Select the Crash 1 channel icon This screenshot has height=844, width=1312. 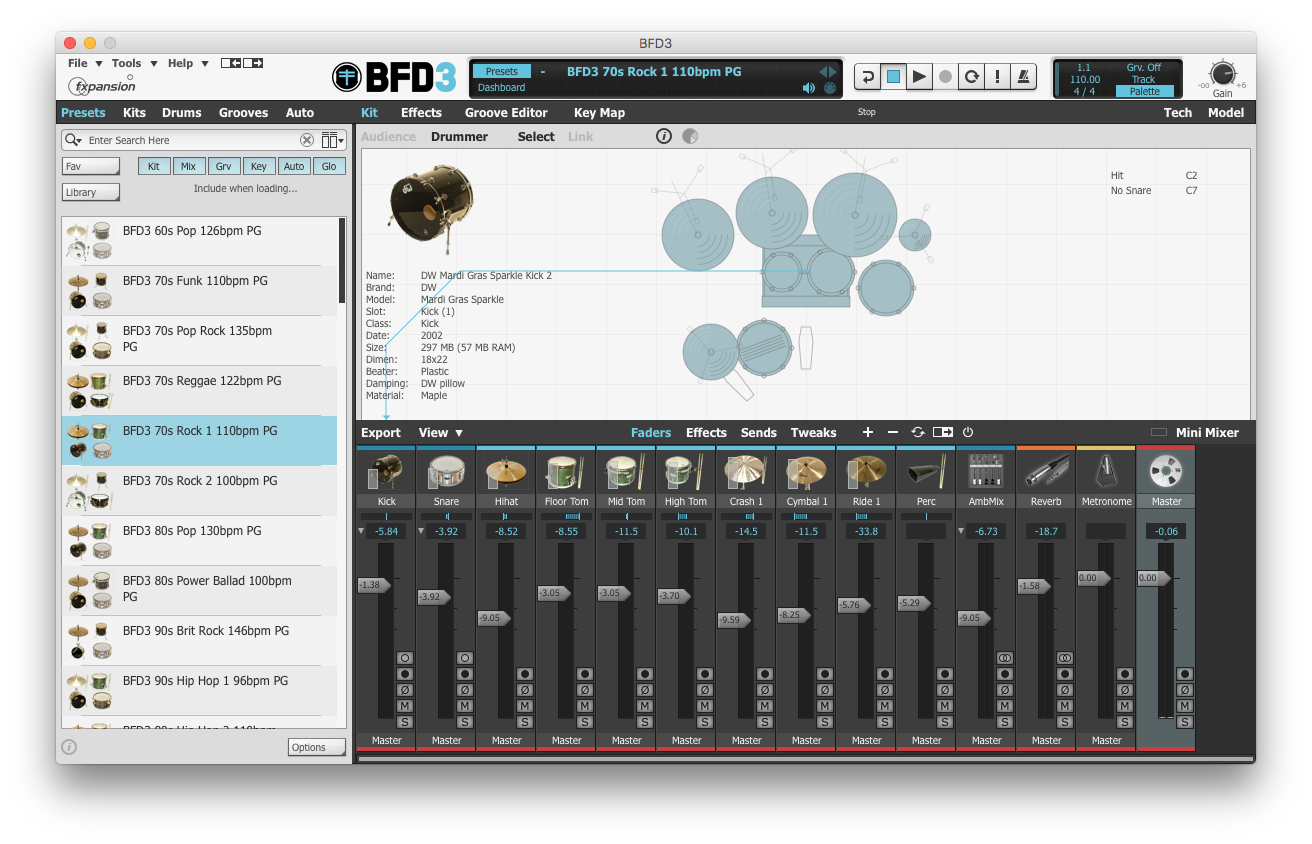(746, 471)
